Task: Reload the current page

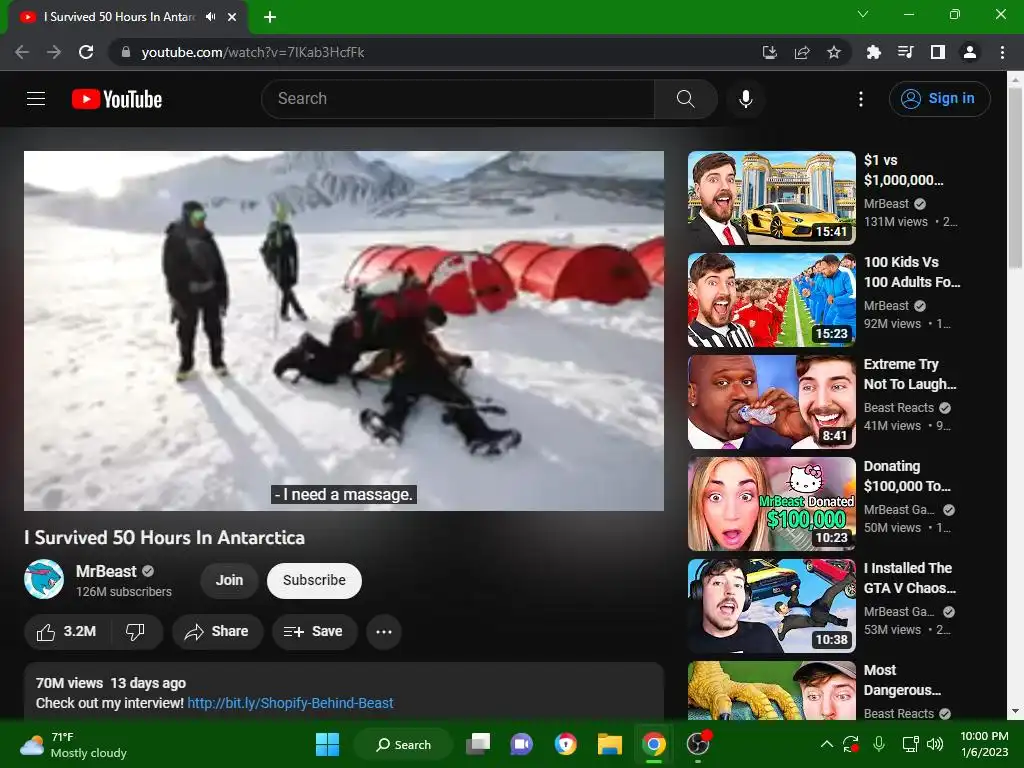Action: 86,52
